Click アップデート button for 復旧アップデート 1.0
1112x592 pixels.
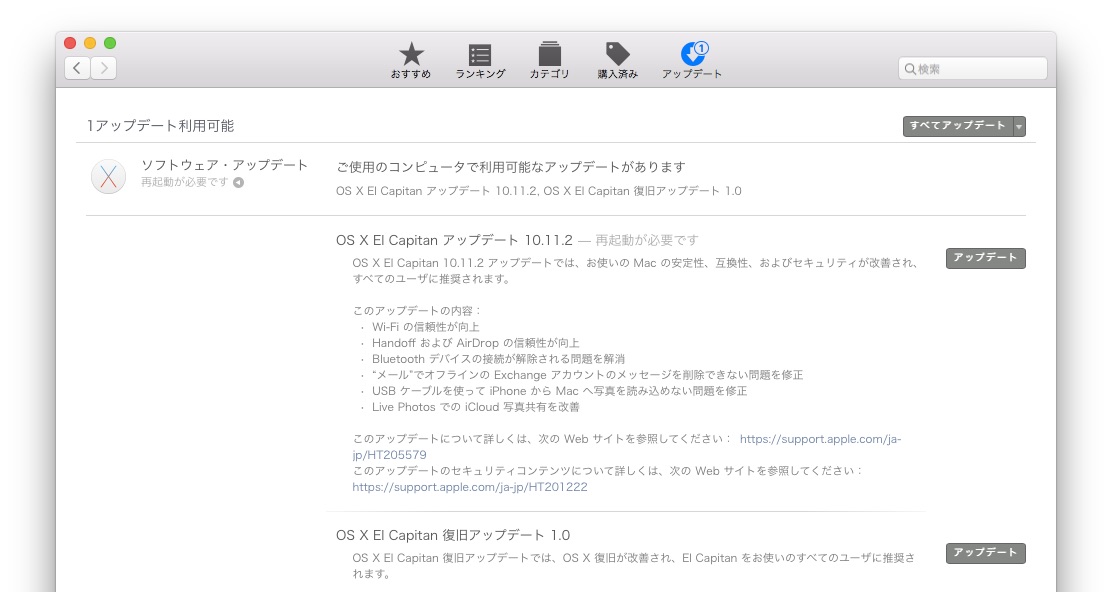pos(985,553)
